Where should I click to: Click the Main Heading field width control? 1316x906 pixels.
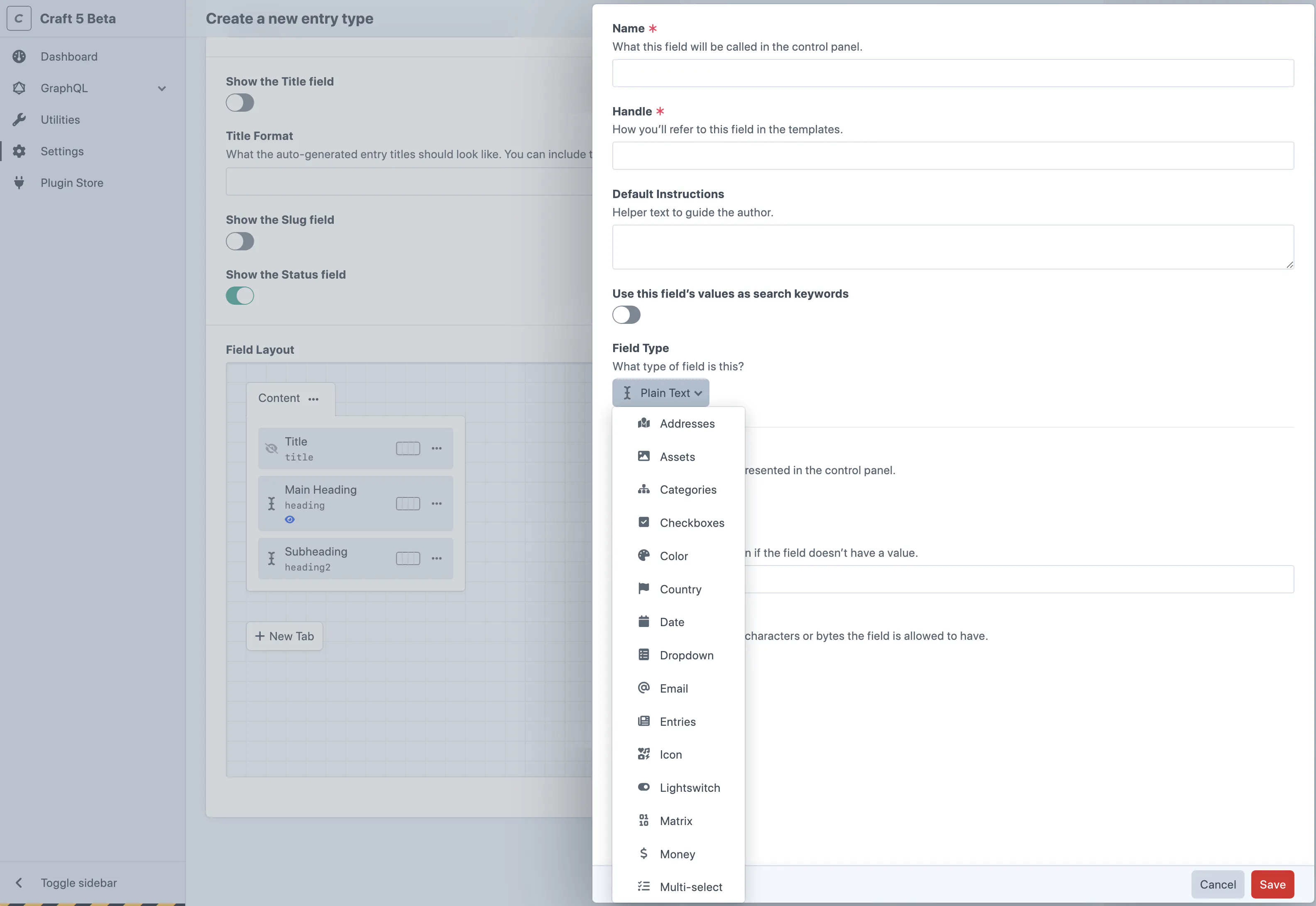click(407, 504)
